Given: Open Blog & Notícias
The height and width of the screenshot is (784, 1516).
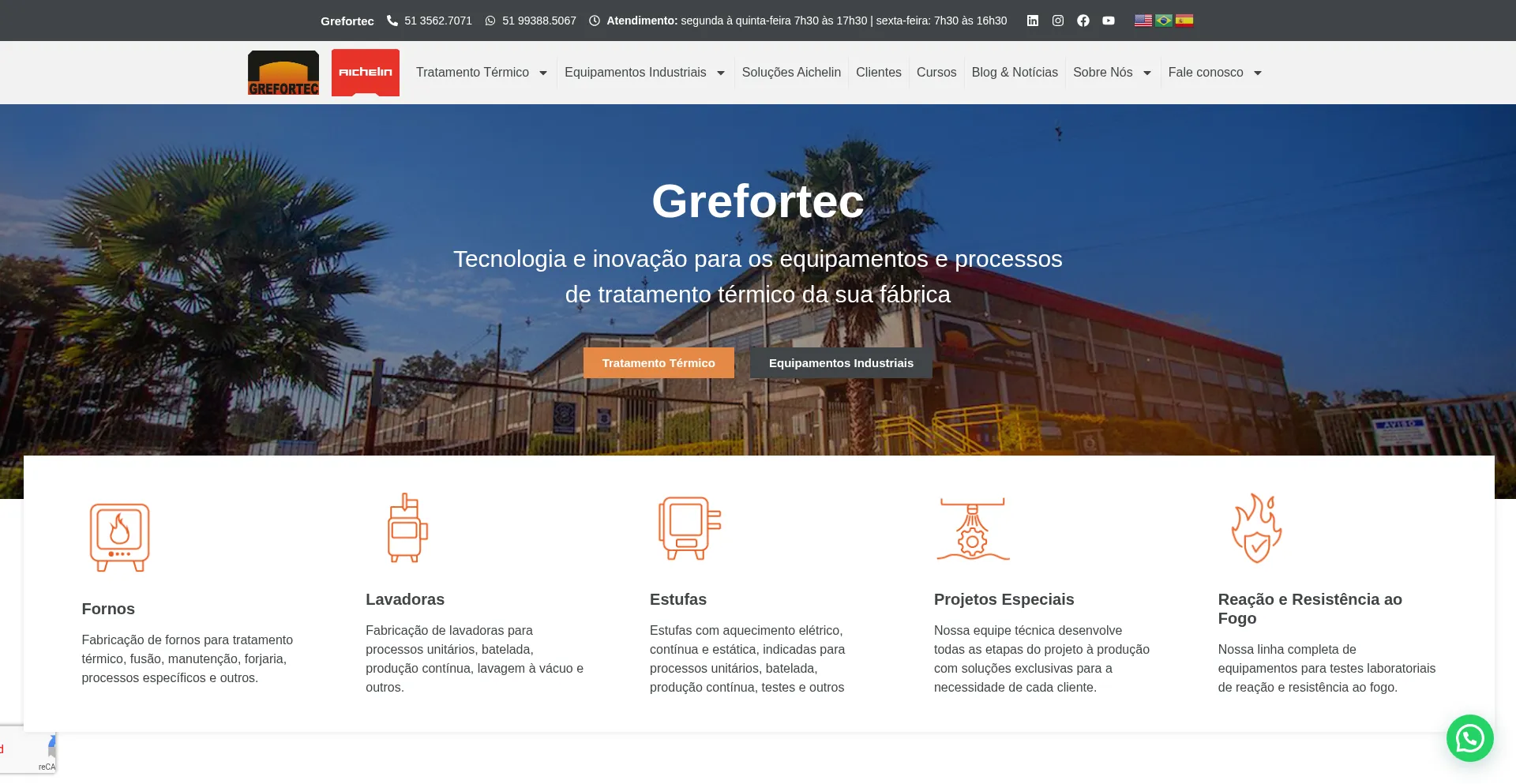Looking at the screenshot, I should (1015, 73).
